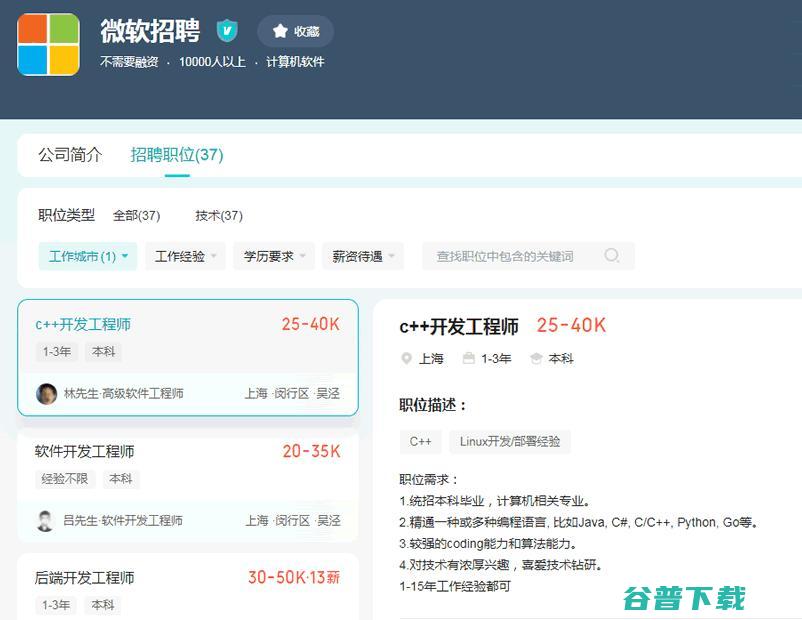Click the Microsoft company logo
The width and height of the screenshot is (802, 620).
pyautogui.click(x=49, y=45)
